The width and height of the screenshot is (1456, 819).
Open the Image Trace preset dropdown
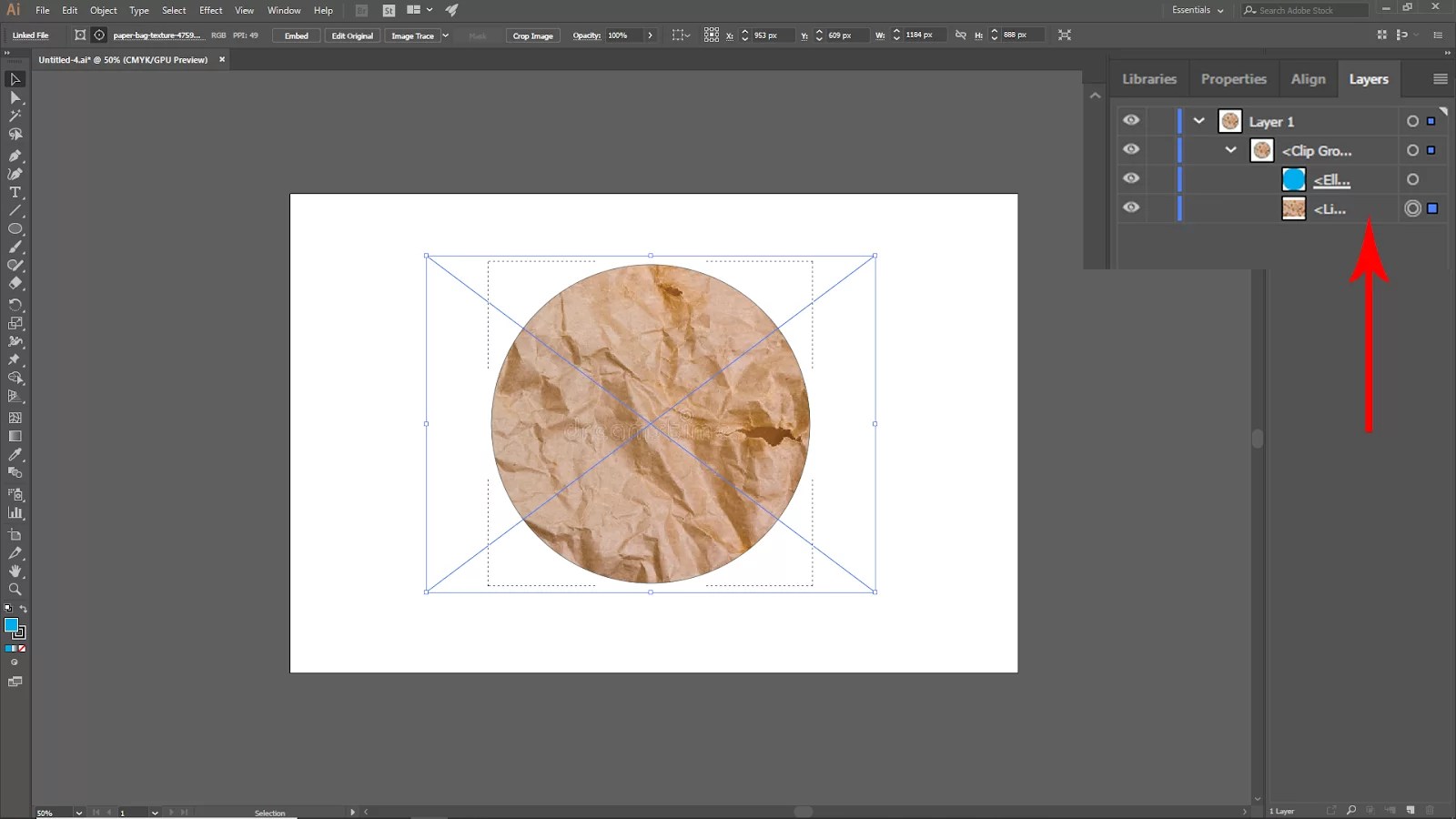[x=445, y=35]
